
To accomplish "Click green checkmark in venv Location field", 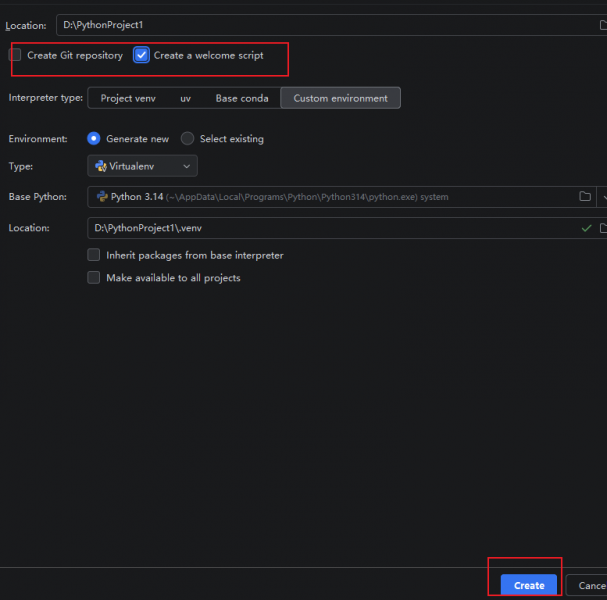I will point(586,228).
